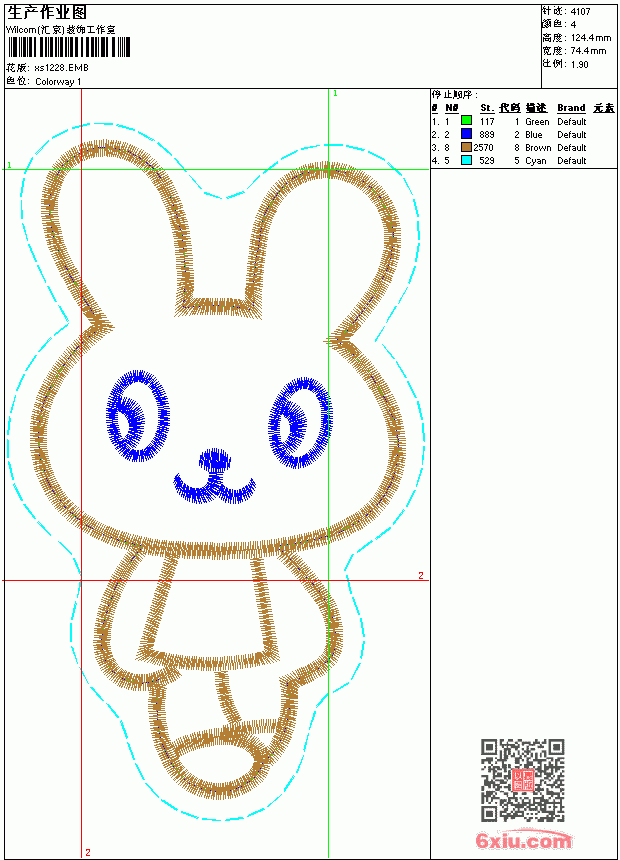Click the blue color swatch in stop sequence
The height and width of the screenshot is (860, 620).
pyautogui.click(x=466, y=134)
